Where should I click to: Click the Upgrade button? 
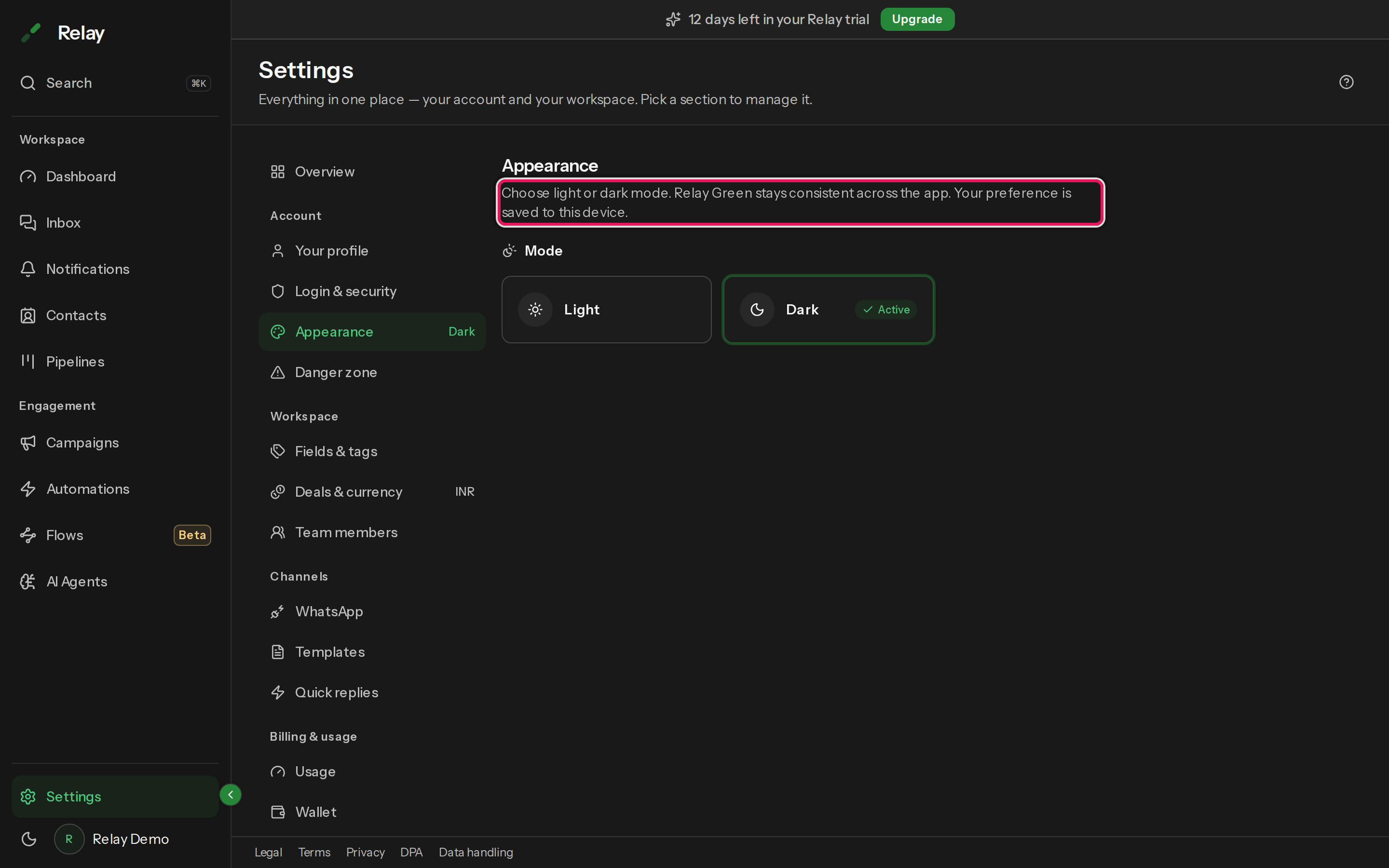tap(917, 19)
